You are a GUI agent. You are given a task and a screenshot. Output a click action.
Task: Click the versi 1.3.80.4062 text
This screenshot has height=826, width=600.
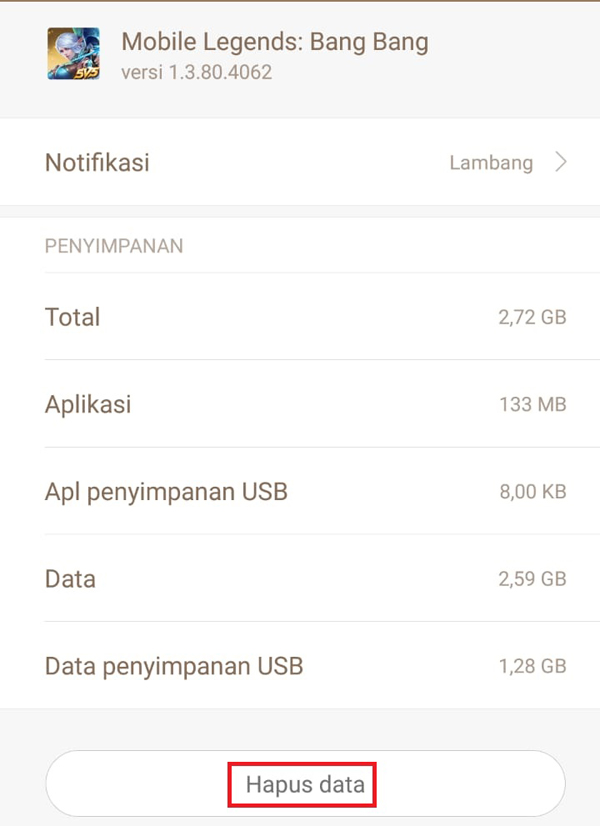pyautogui.click(x=196, y=72)
